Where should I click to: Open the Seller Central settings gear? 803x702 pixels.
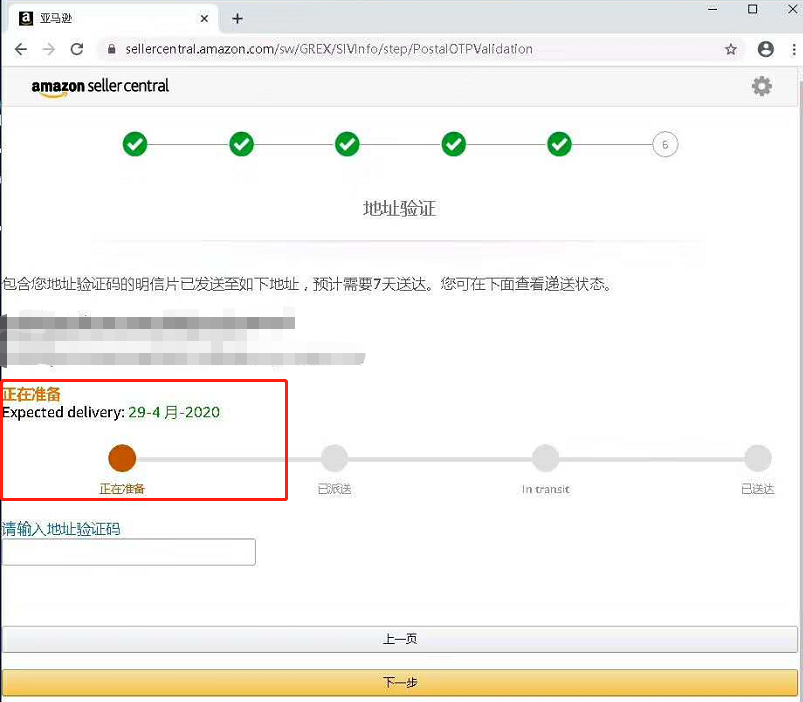click(x=762, y=86)
